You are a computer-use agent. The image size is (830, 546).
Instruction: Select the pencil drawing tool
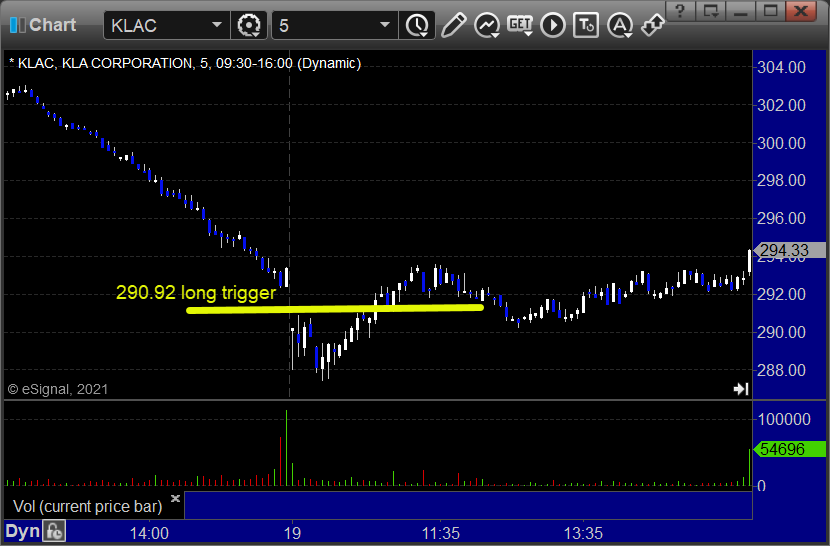453,25
